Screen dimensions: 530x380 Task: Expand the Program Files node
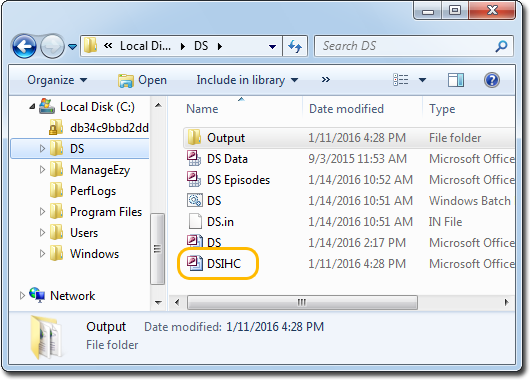pyautogui.click(x=42, y=212)
